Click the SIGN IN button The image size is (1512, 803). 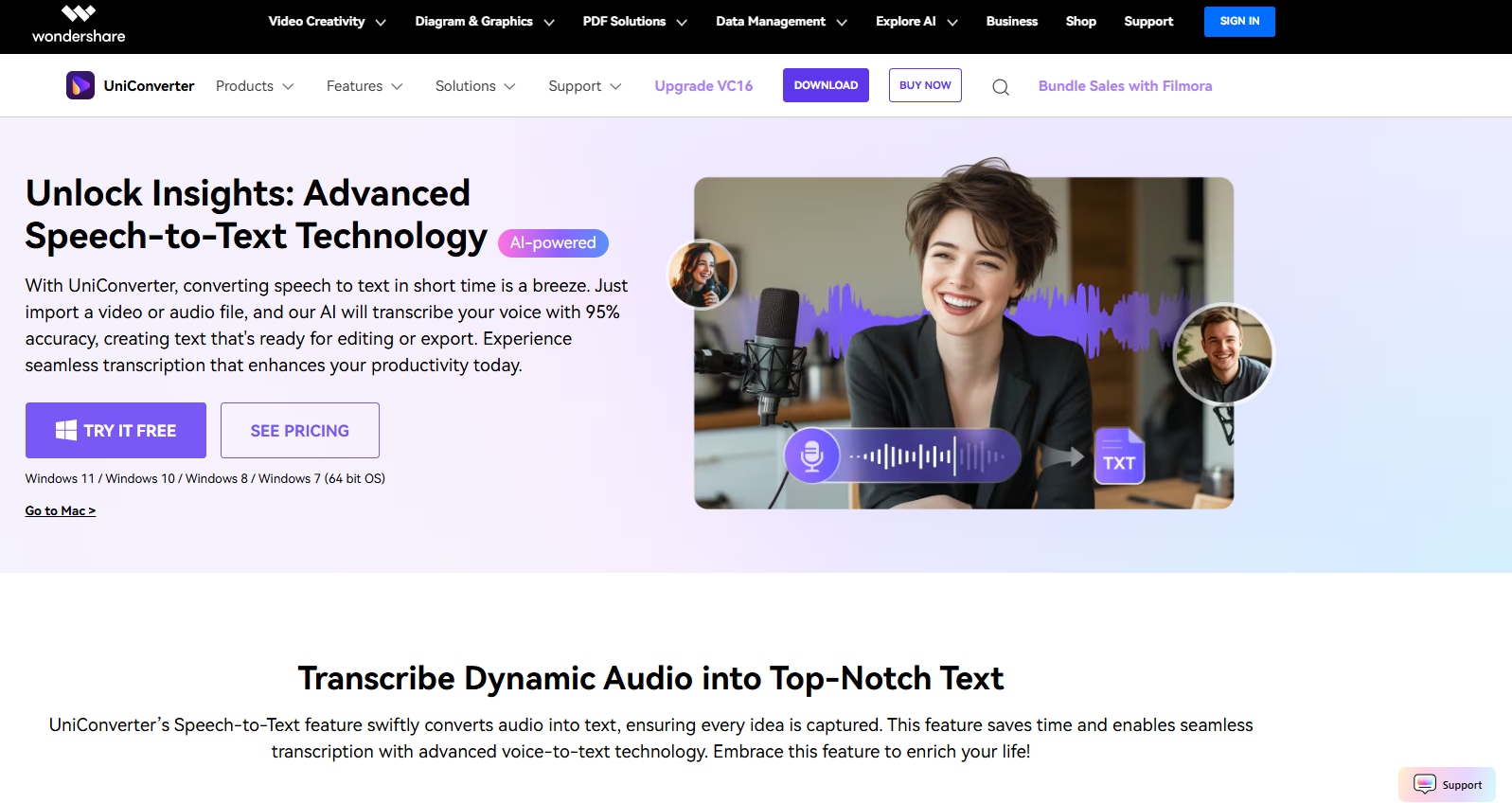pyautogui.click(x=1239, y=22)
